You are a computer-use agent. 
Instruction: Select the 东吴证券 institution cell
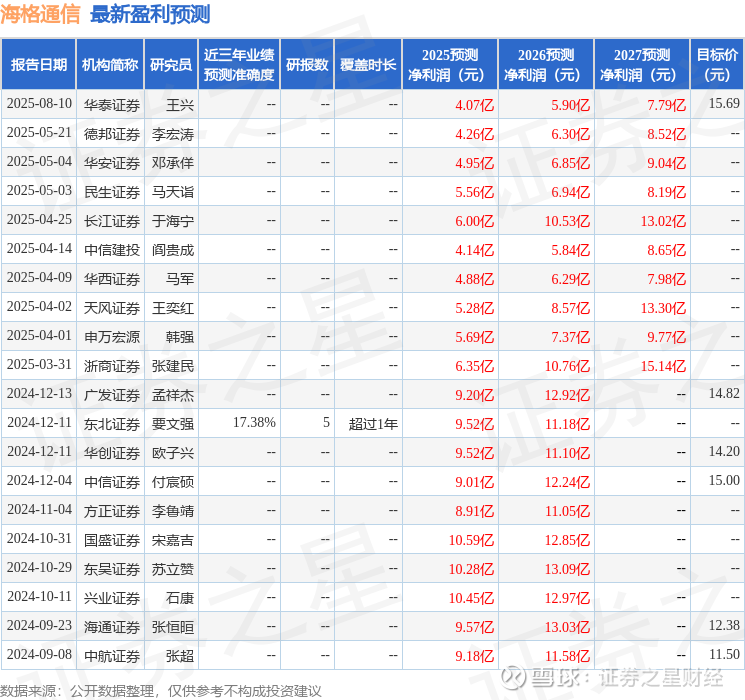point(112,569)
